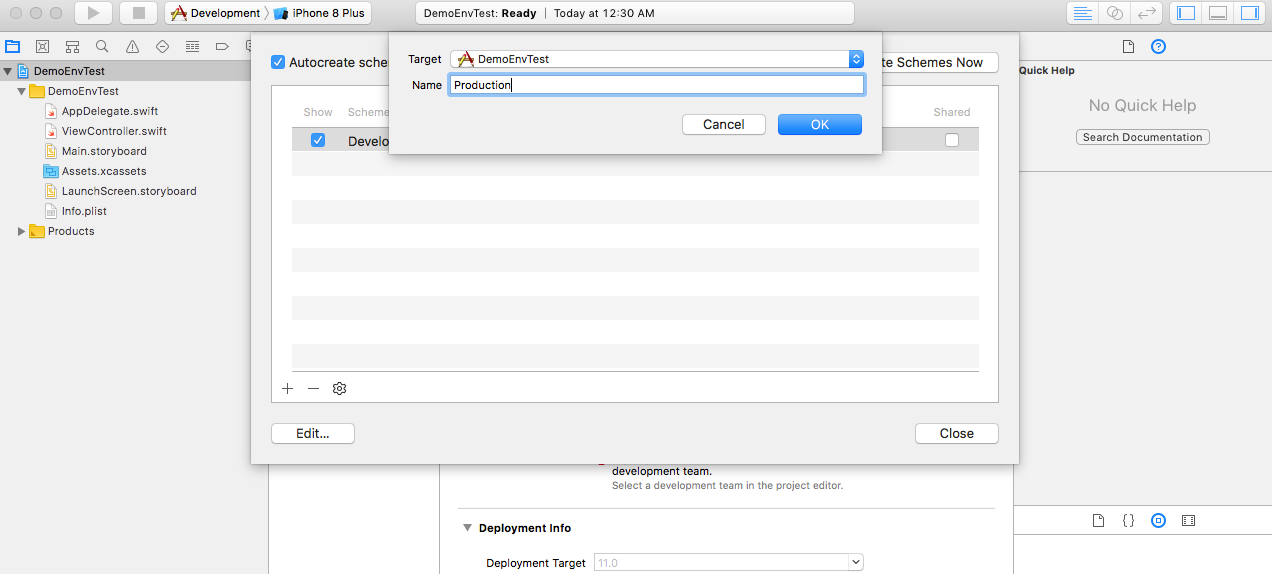
Task: Show the Media library
Action: (x=1188, y=521)
